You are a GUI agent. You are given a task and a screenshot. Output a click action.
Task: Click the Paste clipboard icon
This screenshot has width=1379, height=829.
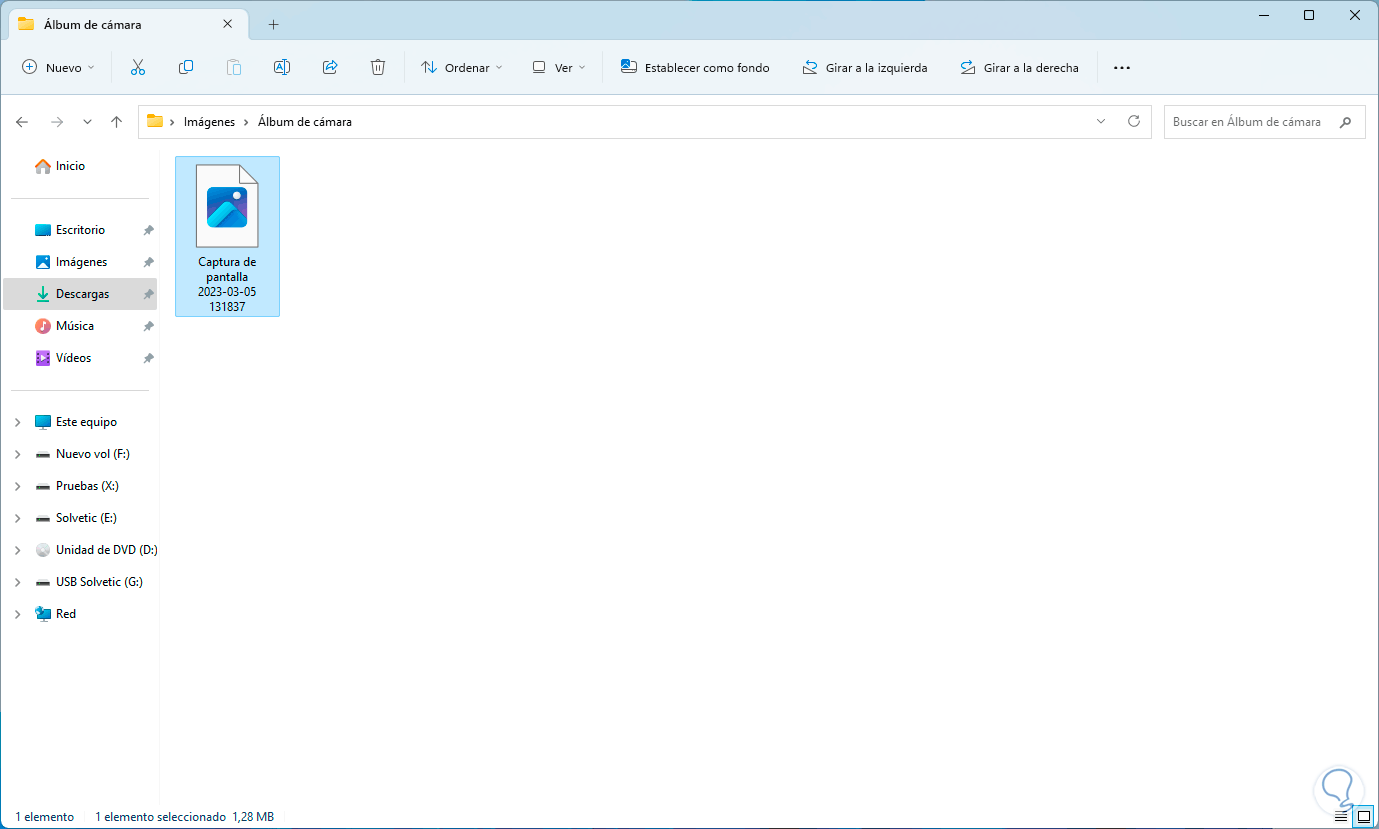[234, 68]
